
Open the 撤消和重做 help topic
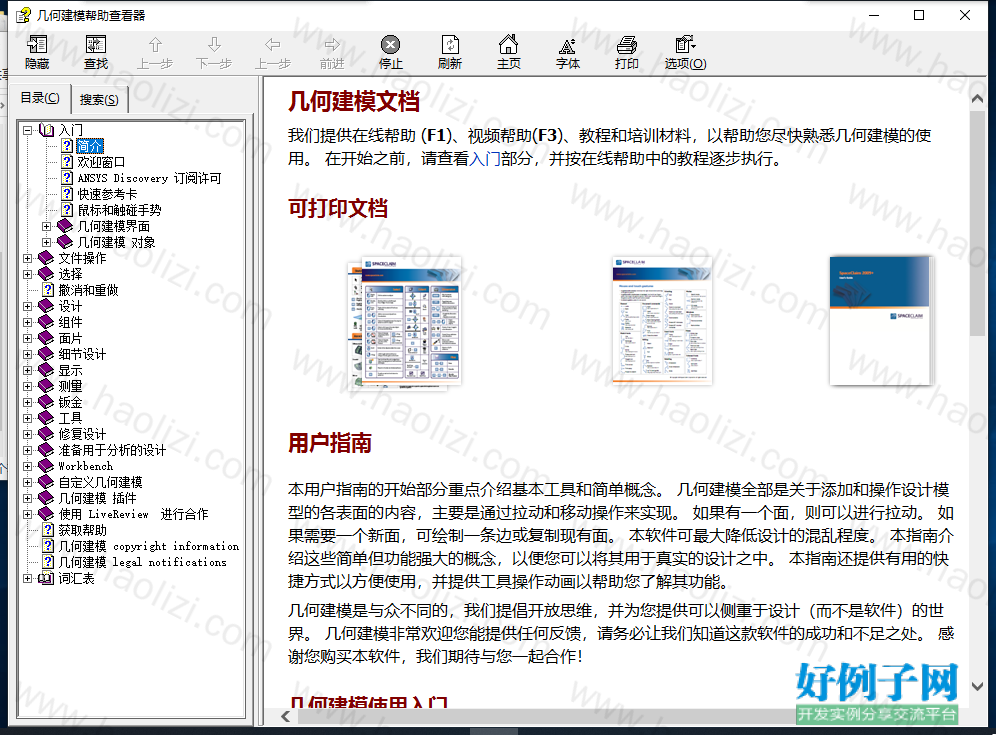88,290
